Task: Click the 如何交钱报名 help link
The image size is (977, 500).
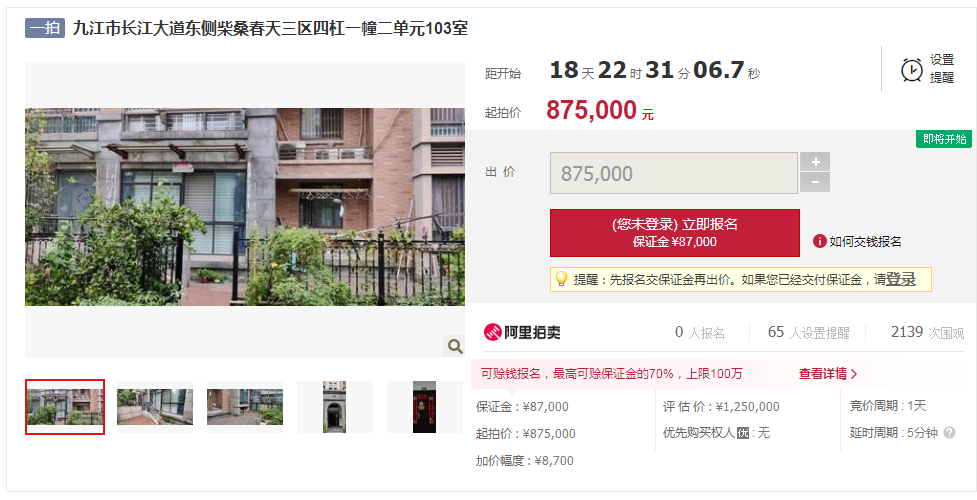Action: point(865,242)
